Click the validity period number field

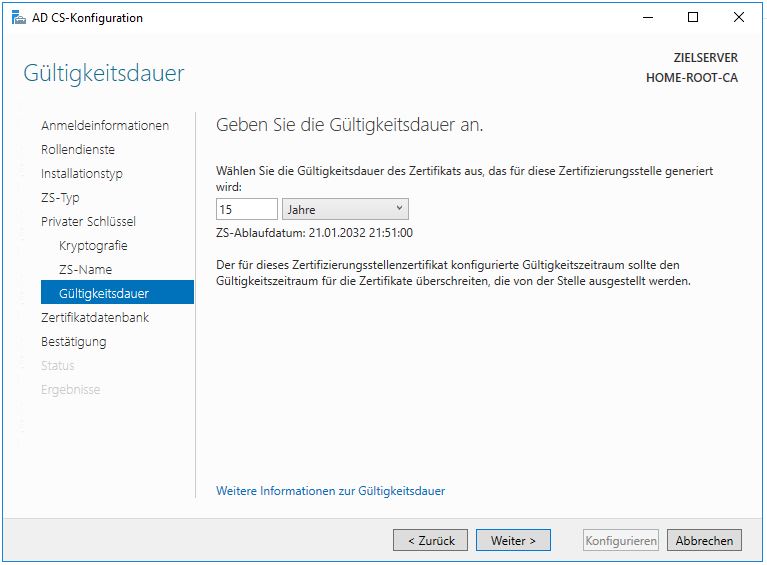(246, 209)
